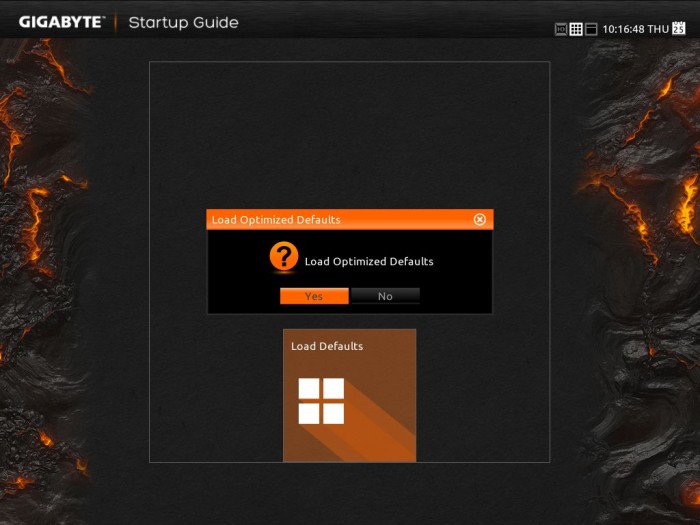Viewport: 700px width, 525px height.
Task: Open the Load Defaults tile
Action: pos(350,396)
